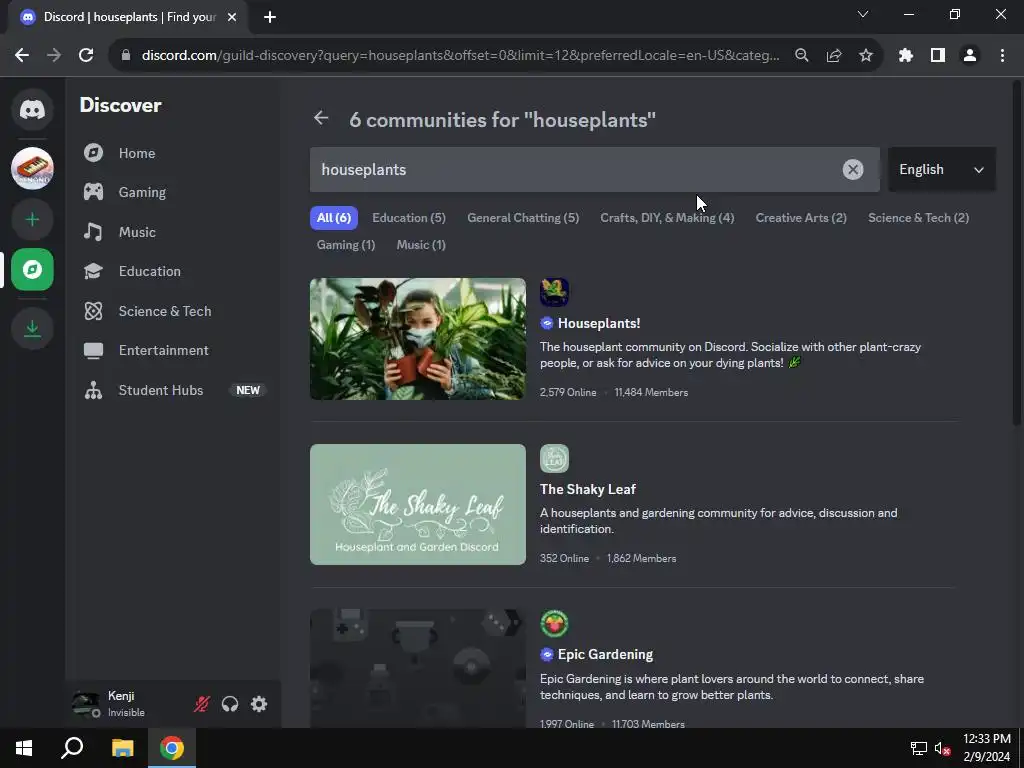
Task: Open the English language dropdown
Action: point(941,170)
